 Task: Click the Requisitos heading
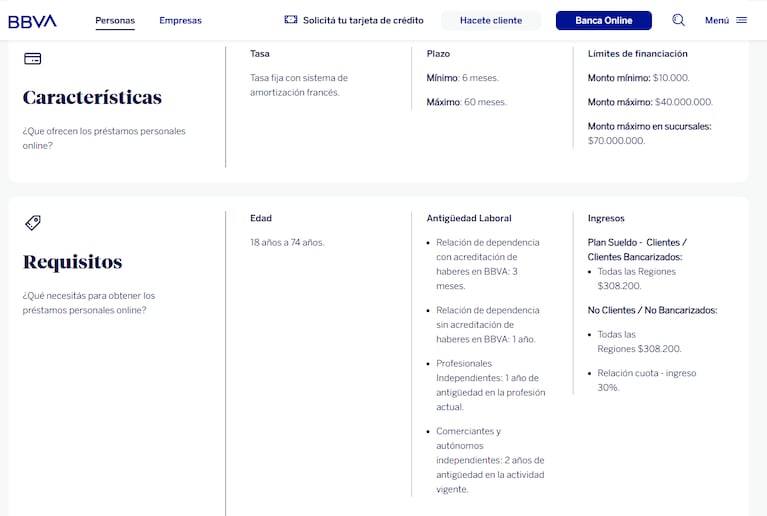click(x=72, y=262)
